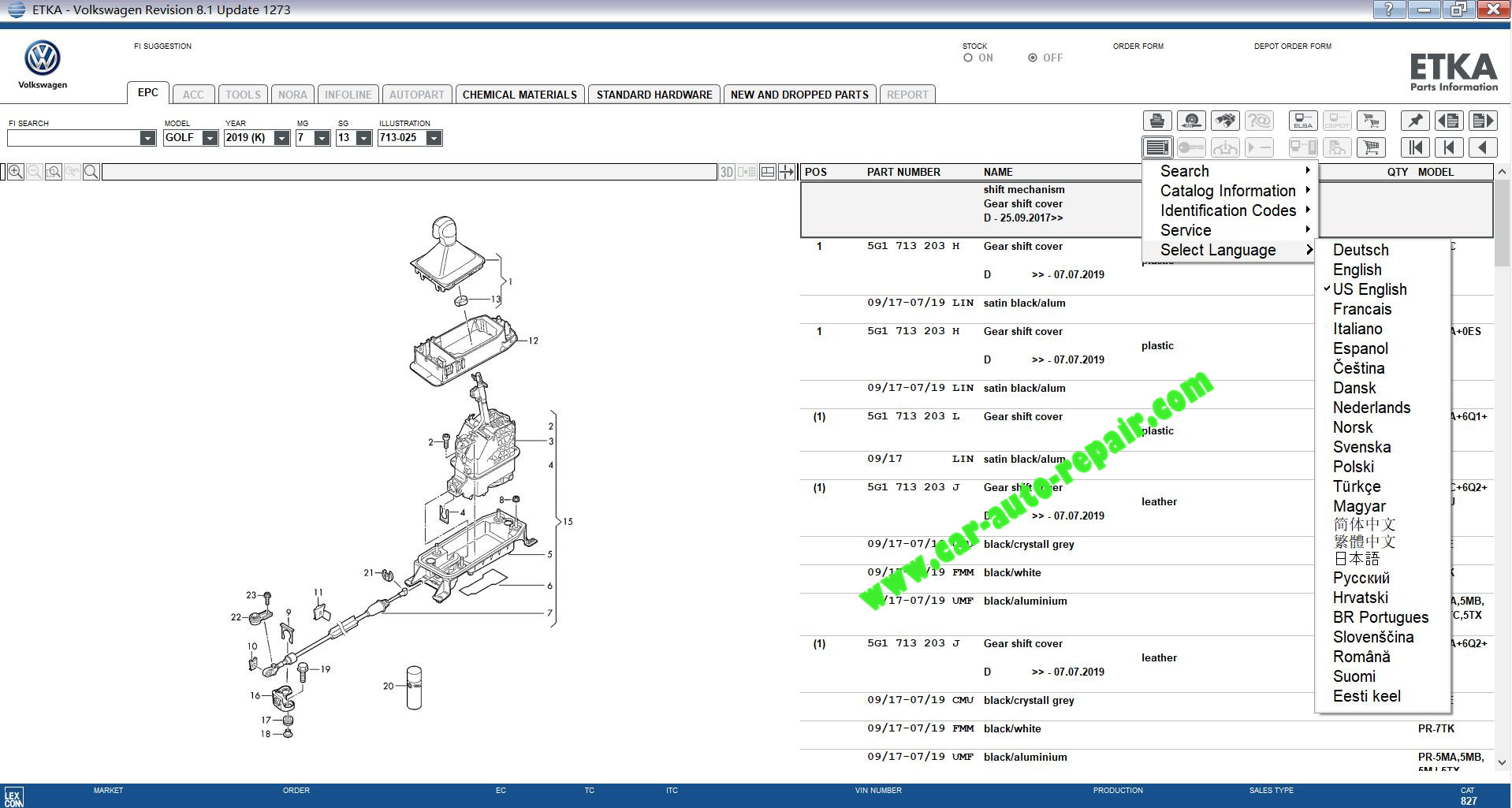Click the LEXCON icon in status bar
Viewport: 1512px width, 808px height.
pos(13,798)
